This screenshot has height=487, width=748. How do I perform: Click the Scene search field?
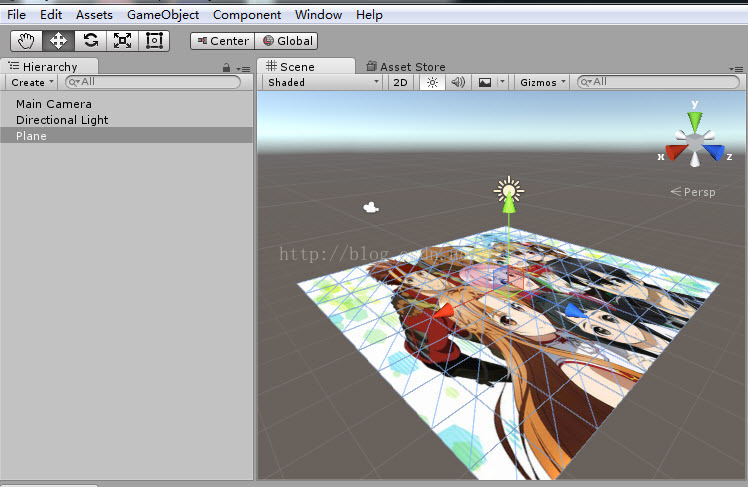tap(658, 82)
